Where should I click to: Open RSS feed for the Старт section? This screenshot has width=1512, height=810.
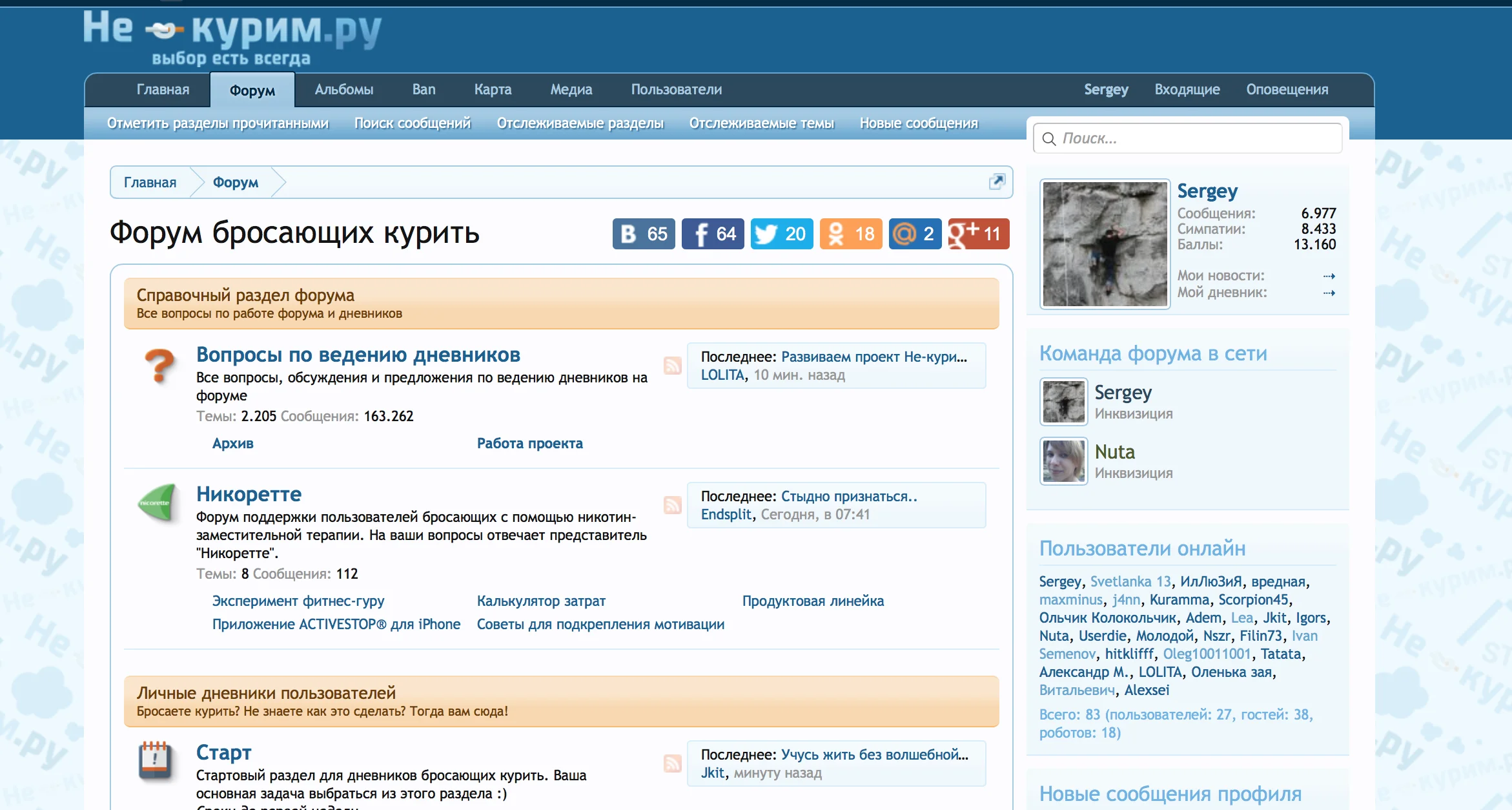[672, 763]
